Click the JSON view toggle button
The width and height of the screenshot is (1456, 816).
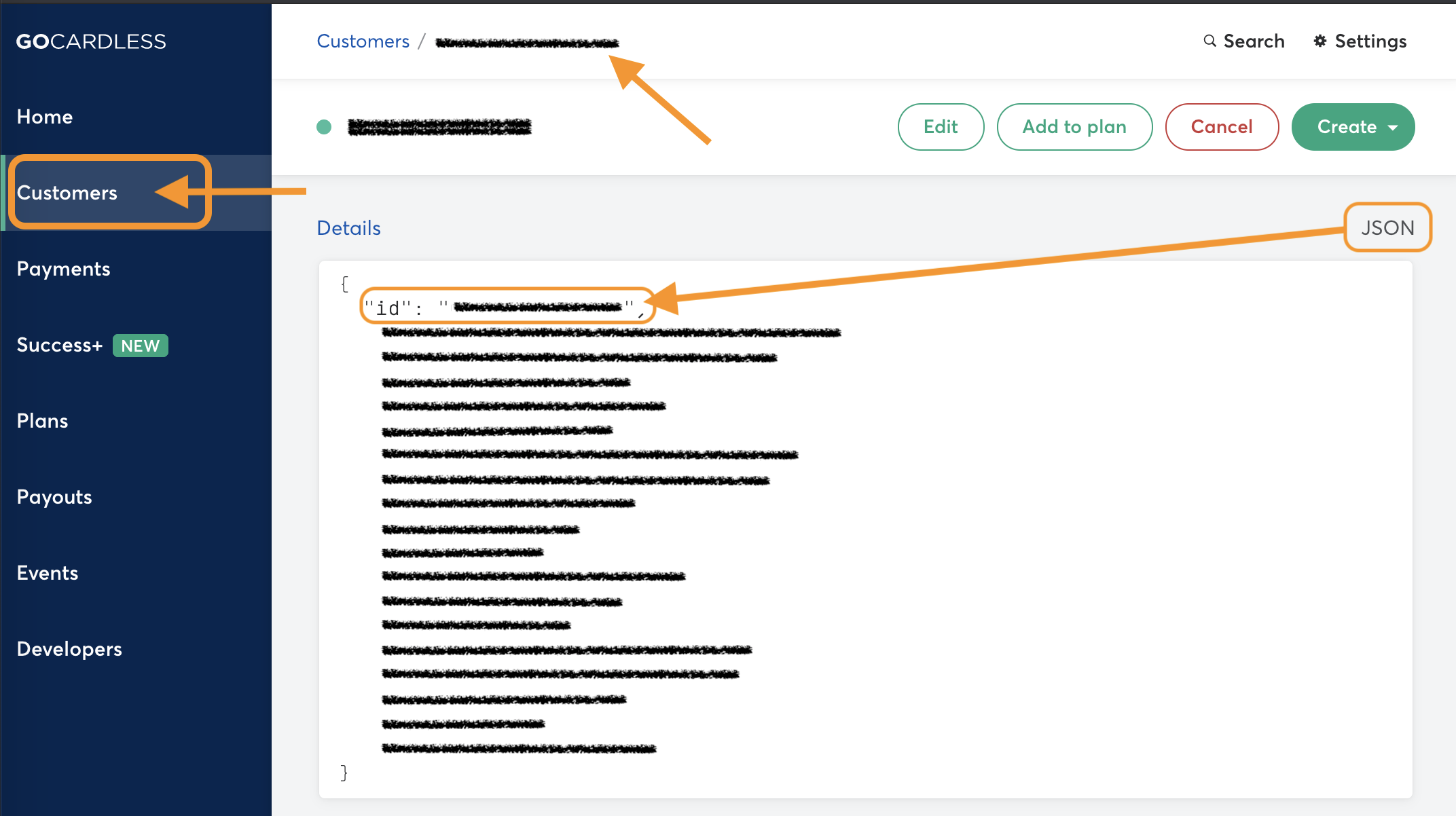[x=1389, y=228]
